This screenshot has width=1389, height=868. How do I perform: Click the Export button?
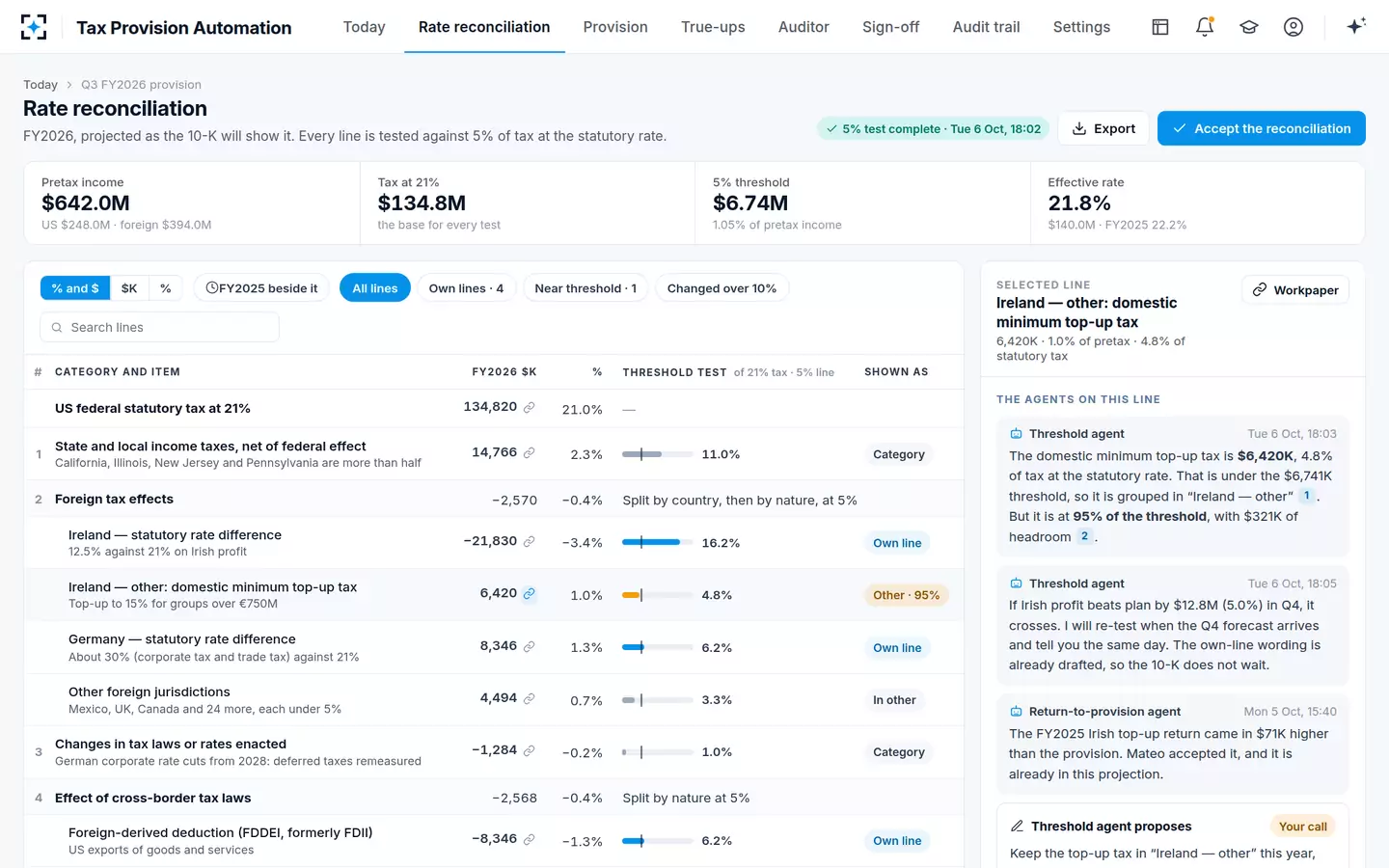1103,128
